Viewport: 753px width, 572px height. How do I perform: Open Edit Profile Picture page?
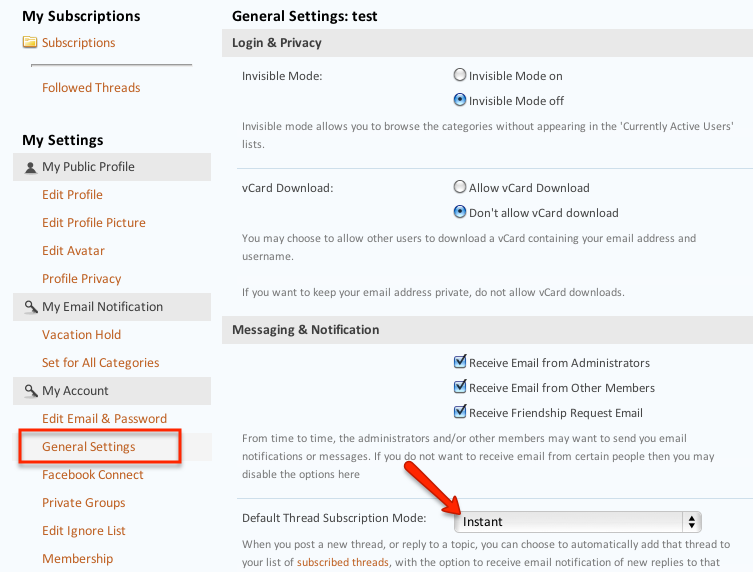(94, 223)
